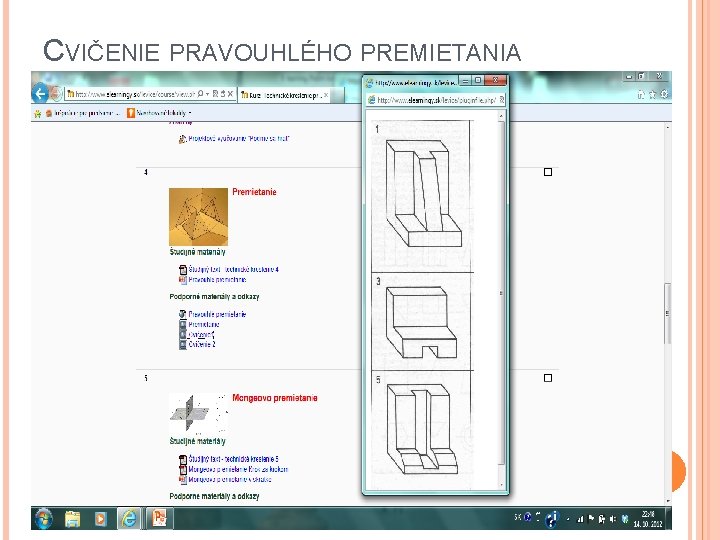This screenshot has width=720, height=540.
Task: Click the 'Mongeovo premietanie' heading
Action: click(275, 398)
